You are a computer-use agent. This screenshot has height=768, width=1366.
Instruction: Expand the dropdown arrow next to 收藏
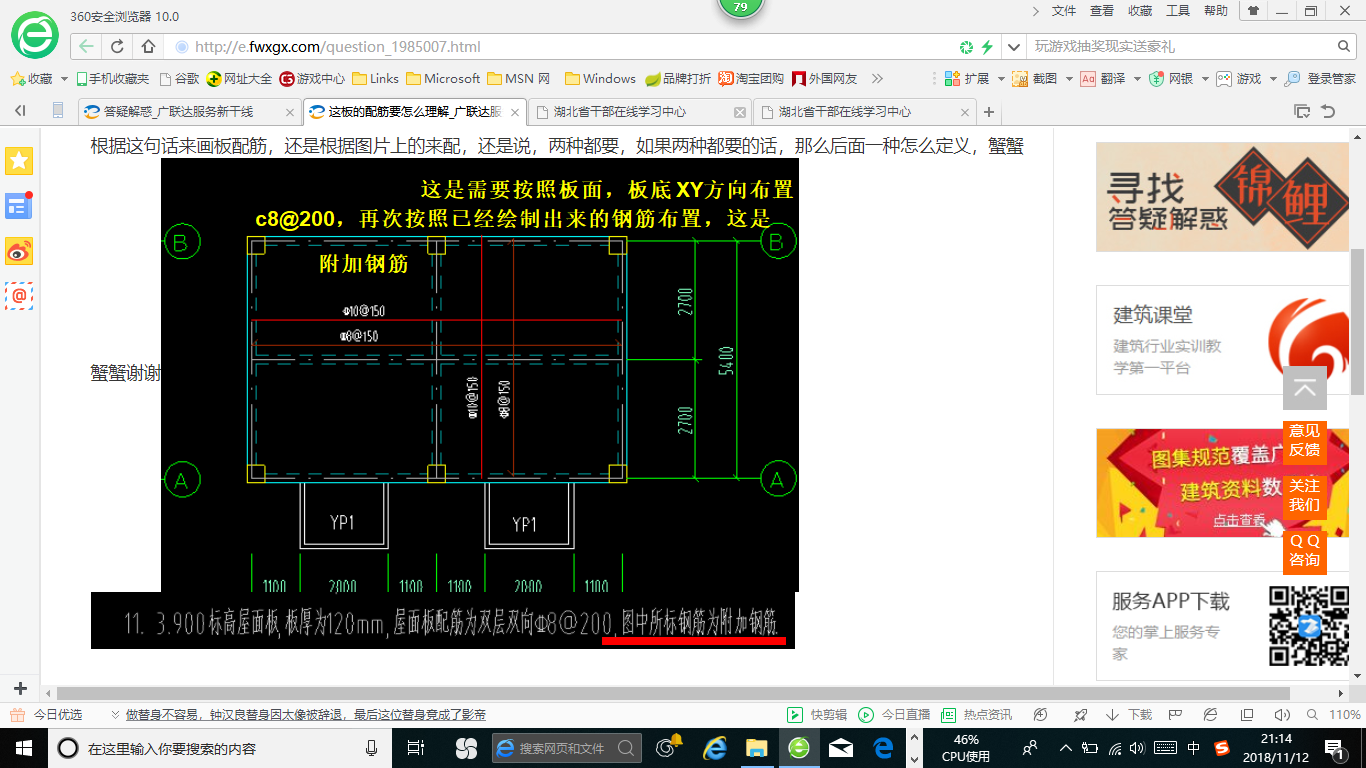pos(65,78)
